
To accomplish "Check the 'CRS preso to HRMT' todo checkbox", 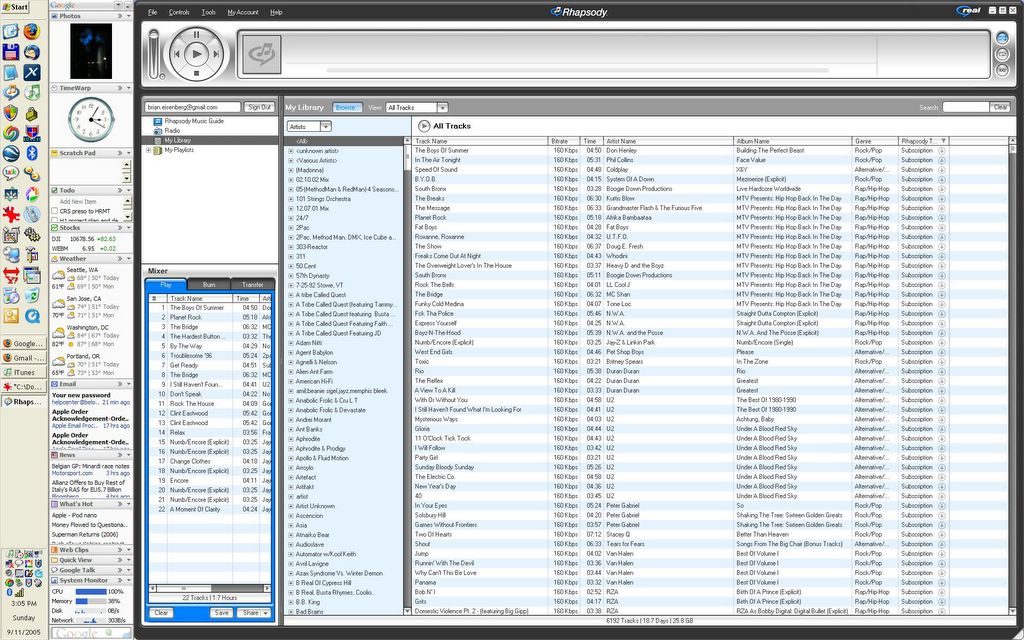I will coord(55,211).
